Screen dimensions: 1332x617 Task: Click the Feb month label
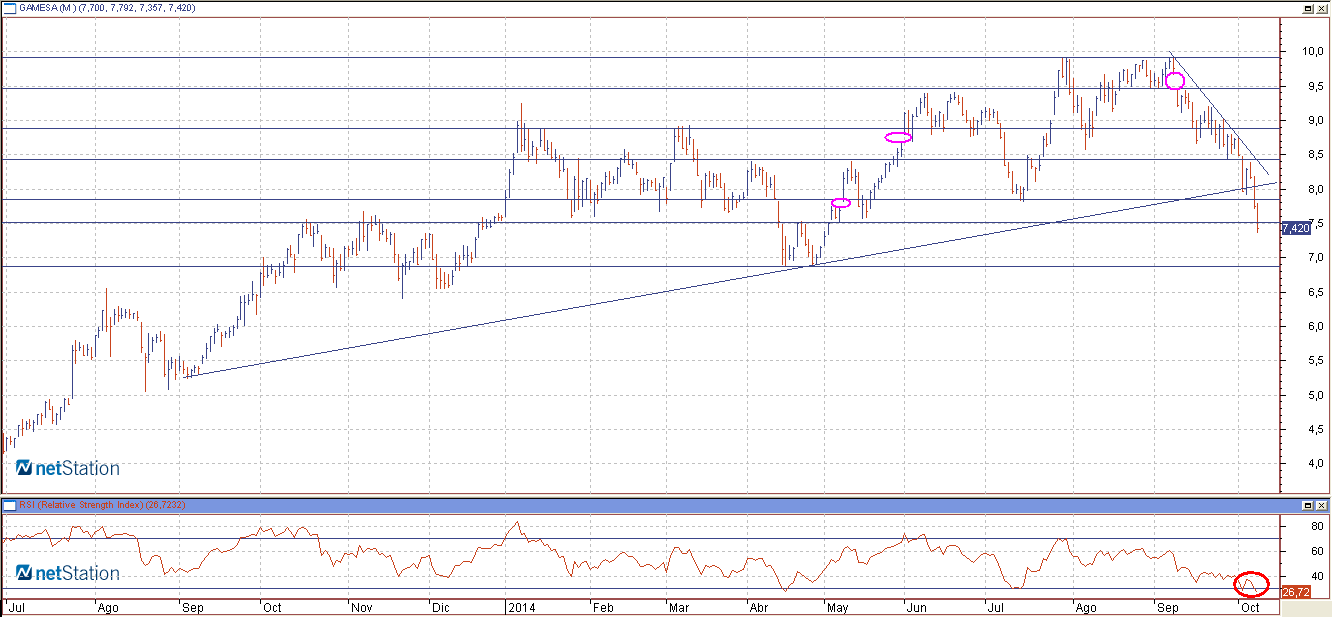602,607
